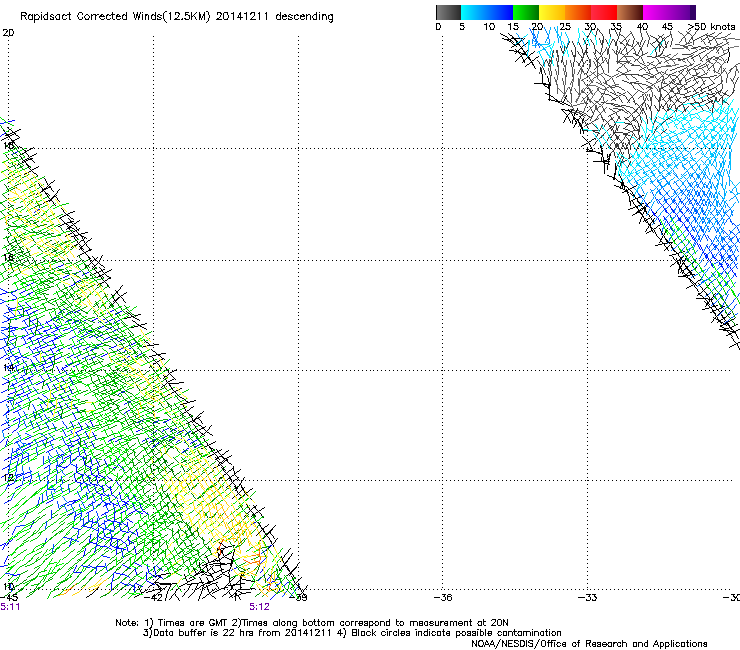Click the red 30-35 knots color band
The image size is (740, 650).
[604, 12]
